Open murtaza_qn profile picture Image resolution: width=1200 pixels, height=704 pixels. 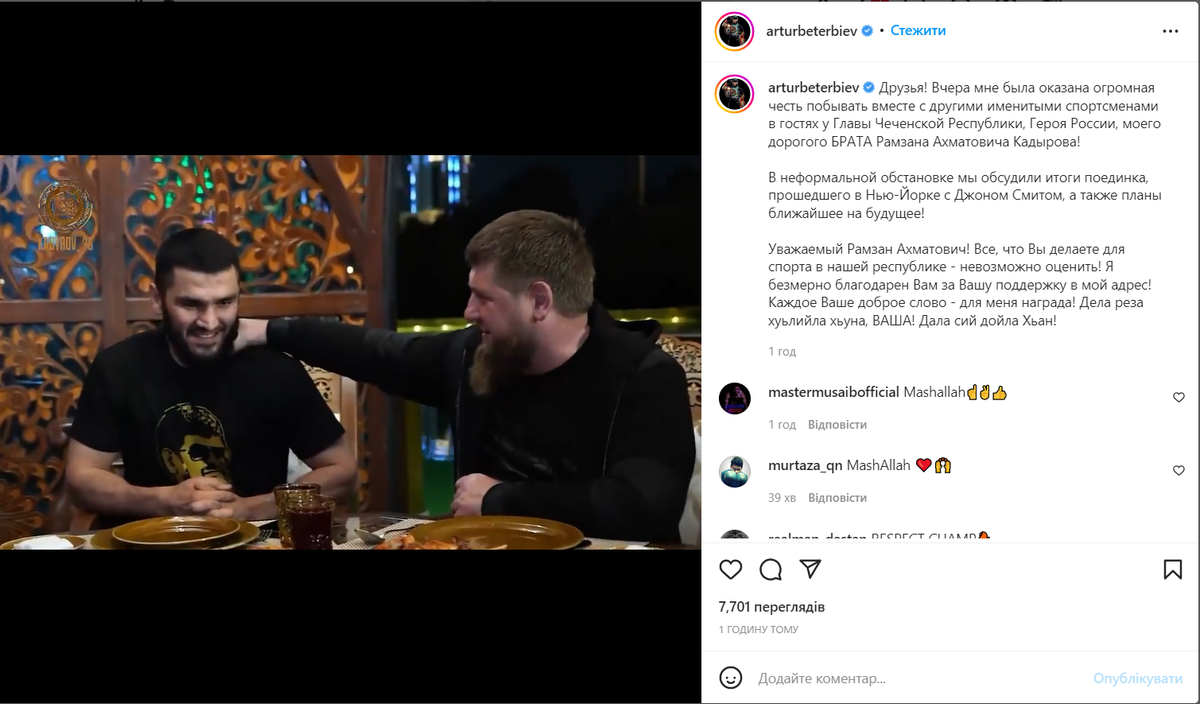coord(735,470)
